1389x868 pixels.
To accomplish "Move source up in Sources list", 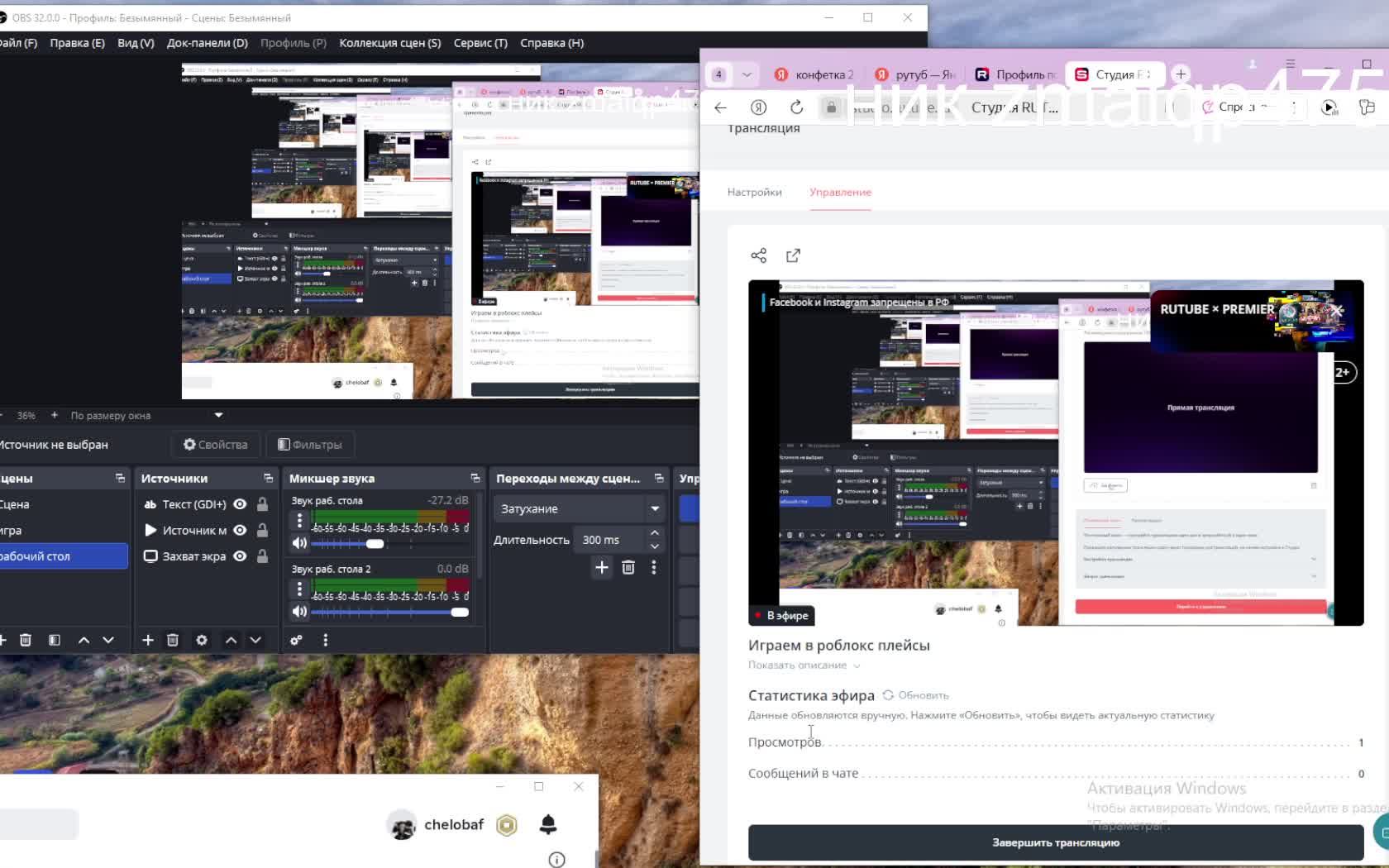I will pyautogui.click(x=231, y=640).
